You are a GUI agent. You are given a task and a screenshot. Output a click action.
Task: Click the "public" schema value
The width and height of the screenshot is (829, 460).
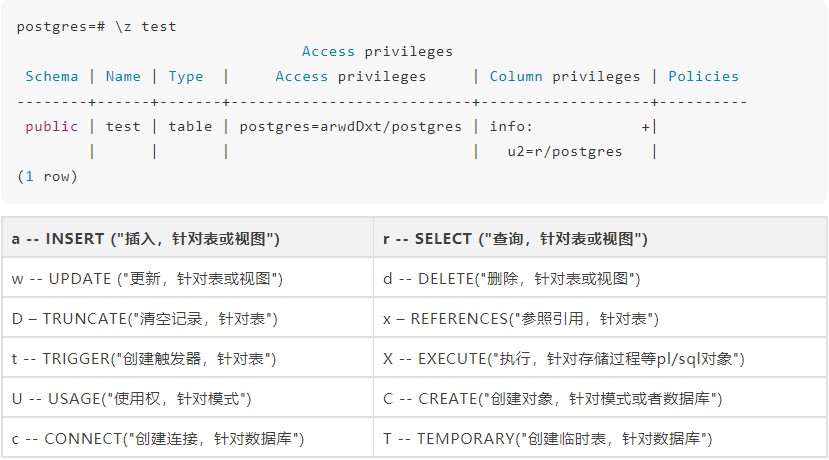[x=52, y=126]
